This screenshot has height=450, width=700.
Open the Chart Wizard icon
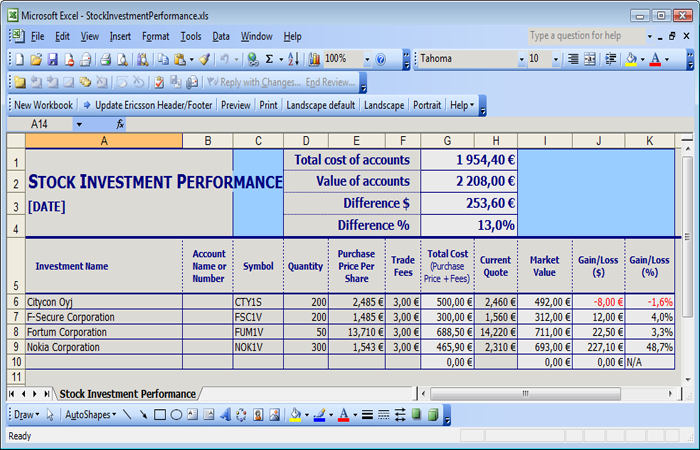314,60
